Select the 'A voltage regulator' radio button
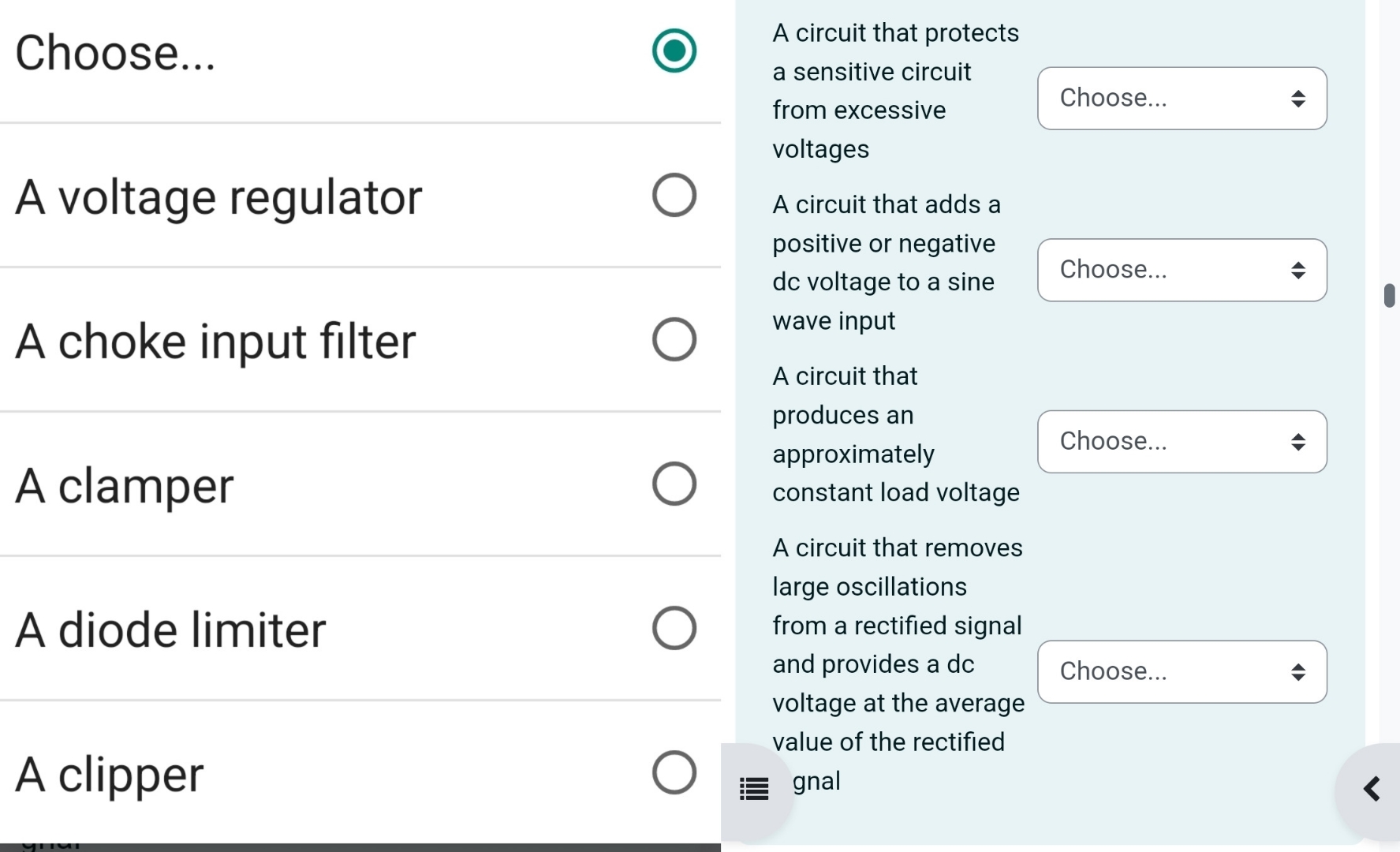The width and height of the screenshot is (1400, 852). click(x=673, y=196)
